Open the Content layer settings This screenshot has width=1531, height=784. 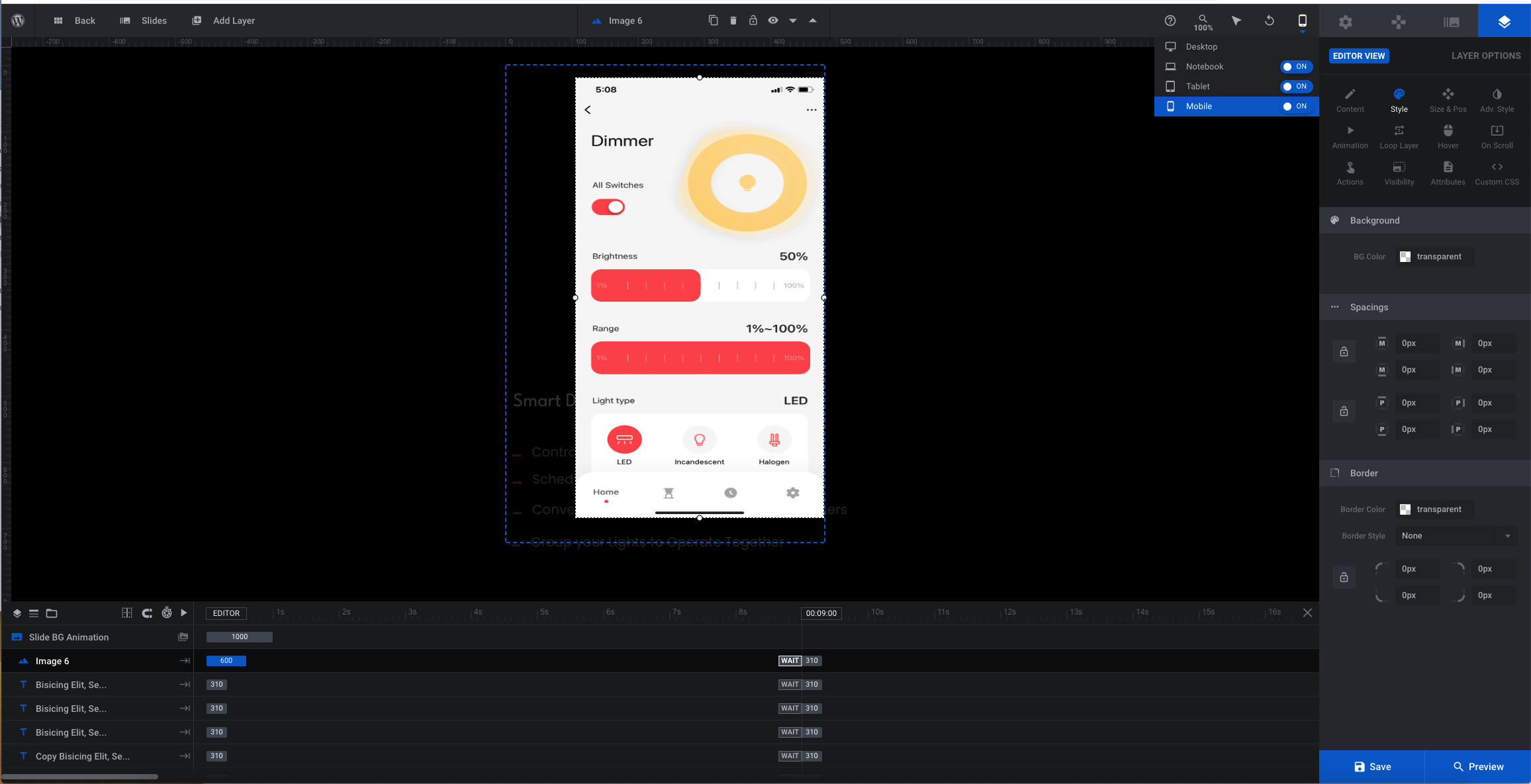point(1350,101)
